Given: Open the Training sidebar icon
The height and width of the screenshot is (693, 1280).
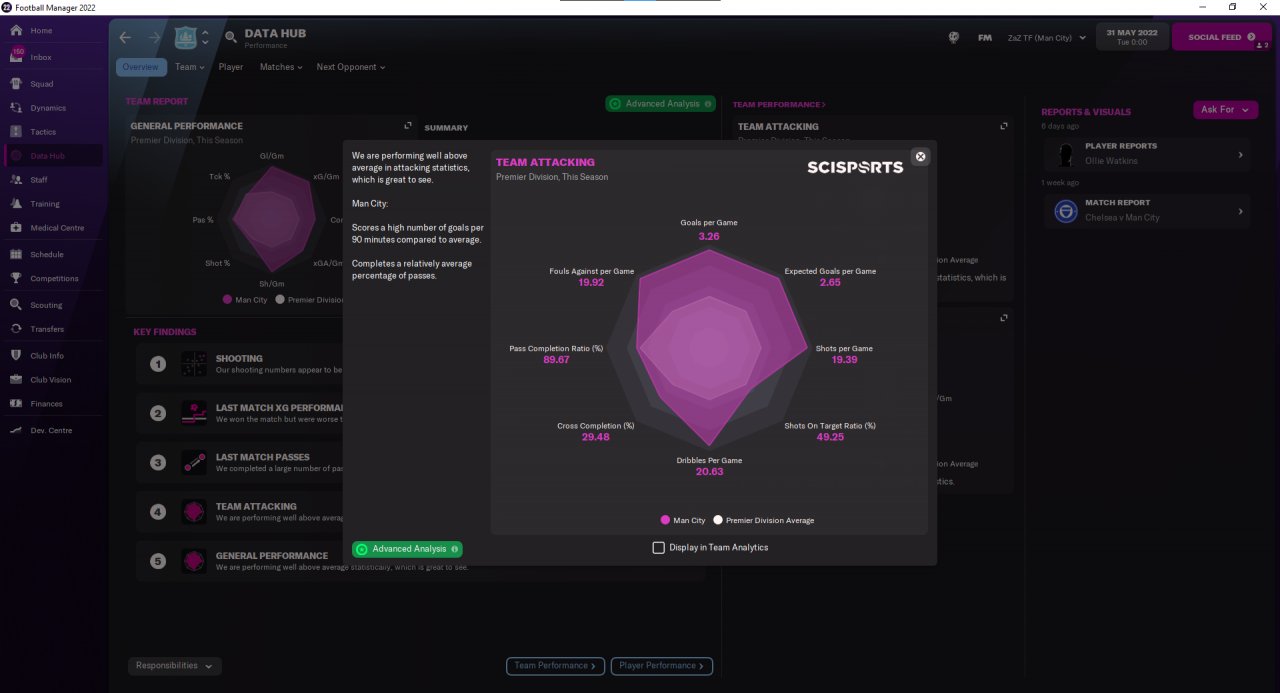Looking at the screenshot, I should click(16, 204).
